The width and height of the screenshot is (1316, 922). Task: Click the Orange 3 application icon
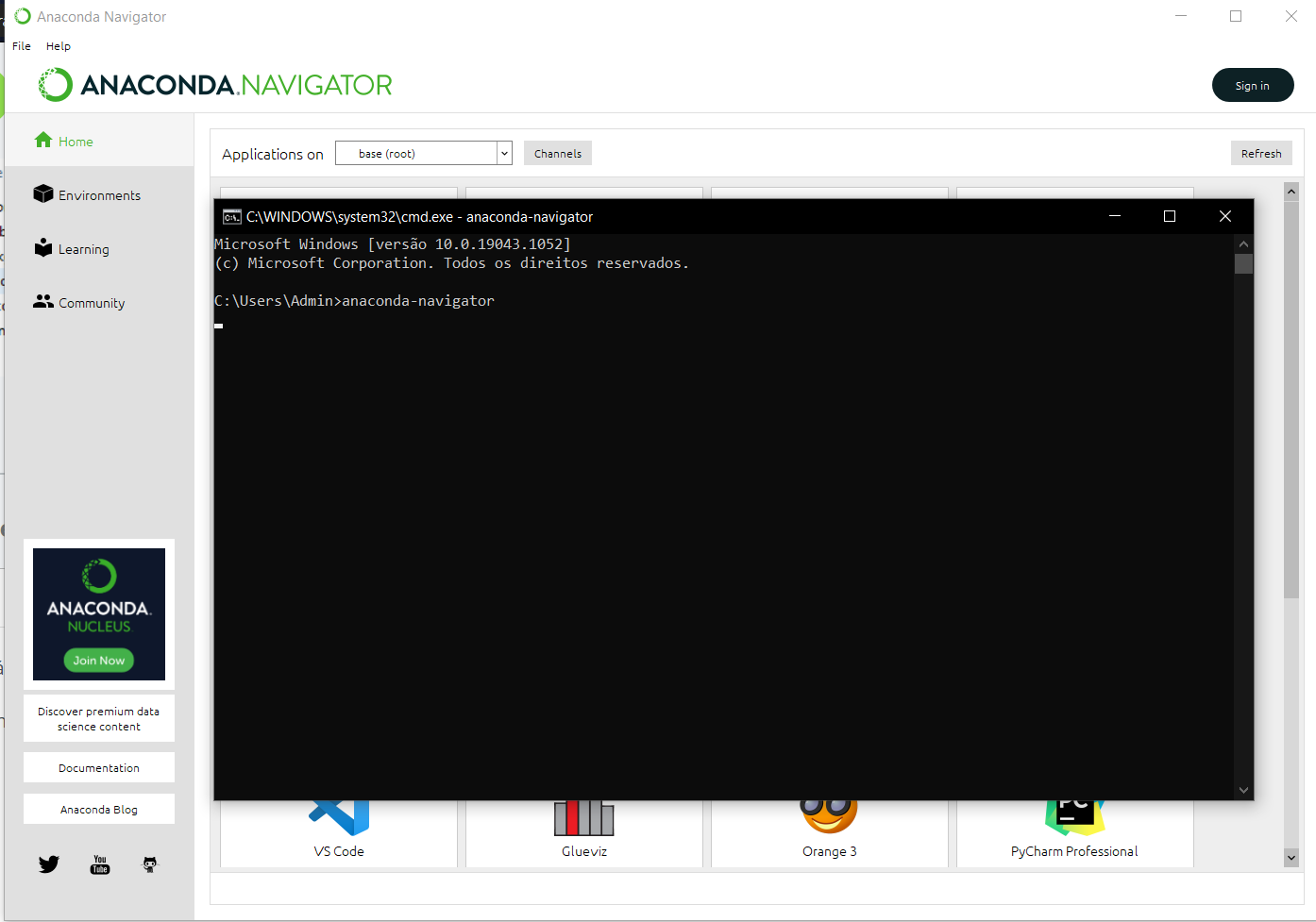[x=830, y=817]
